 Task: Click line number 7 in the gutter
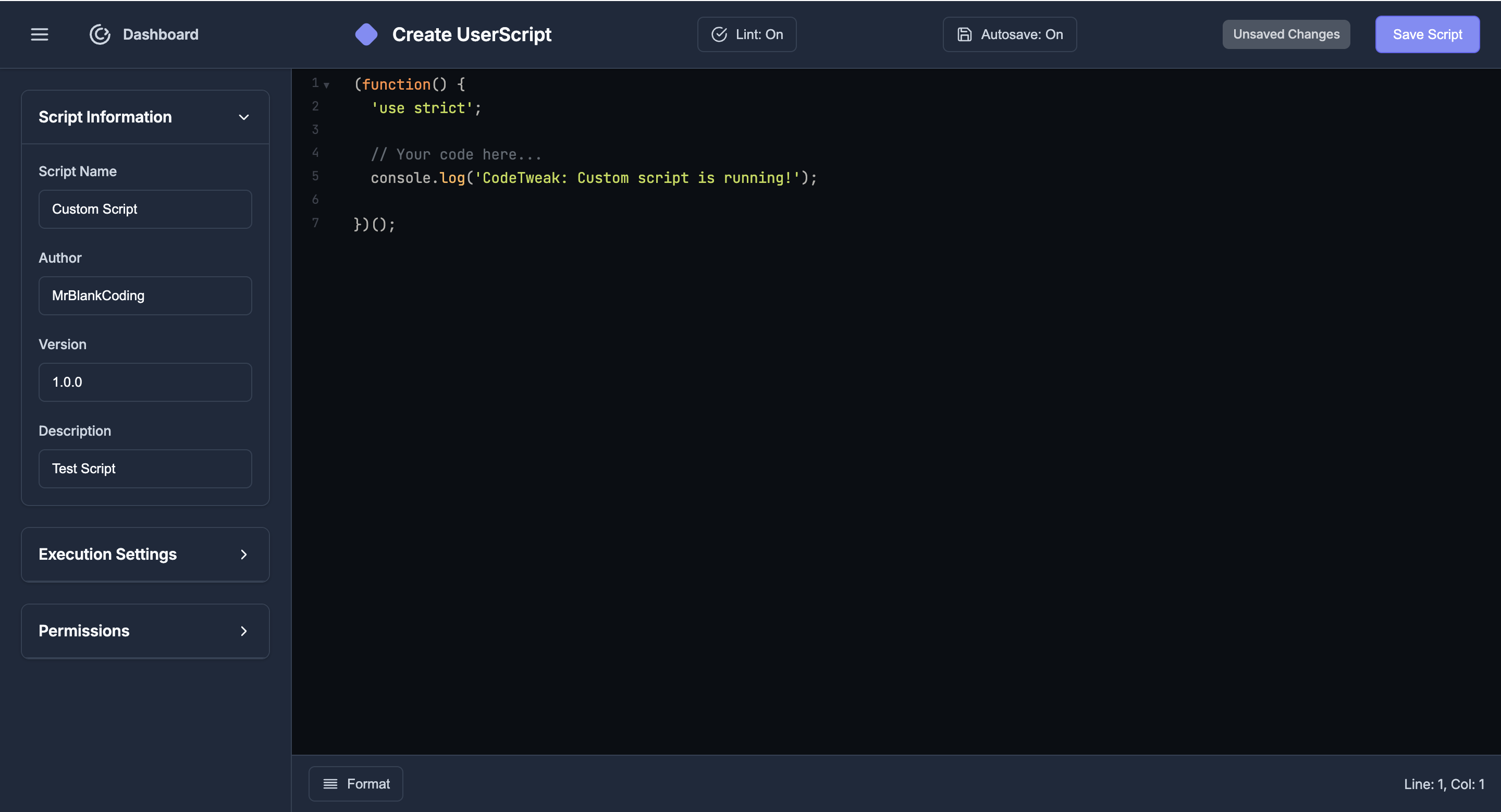pyautogui.click(x=315, y=223)
